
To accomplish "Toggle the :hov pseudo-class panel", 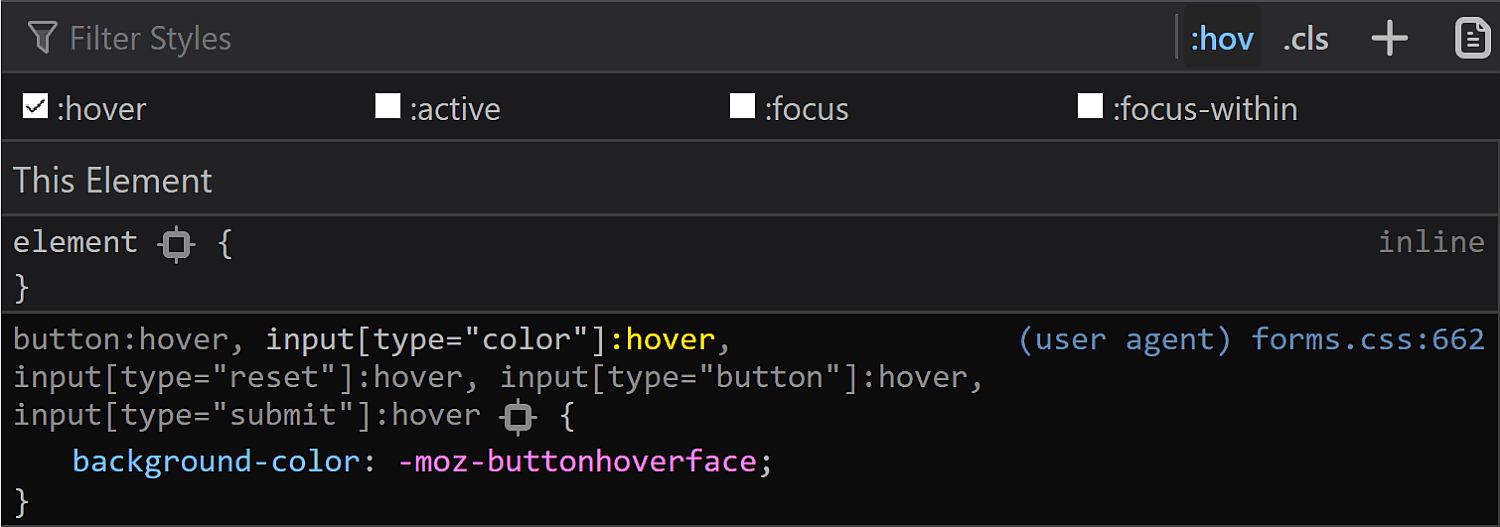I will click(1221, 39).
